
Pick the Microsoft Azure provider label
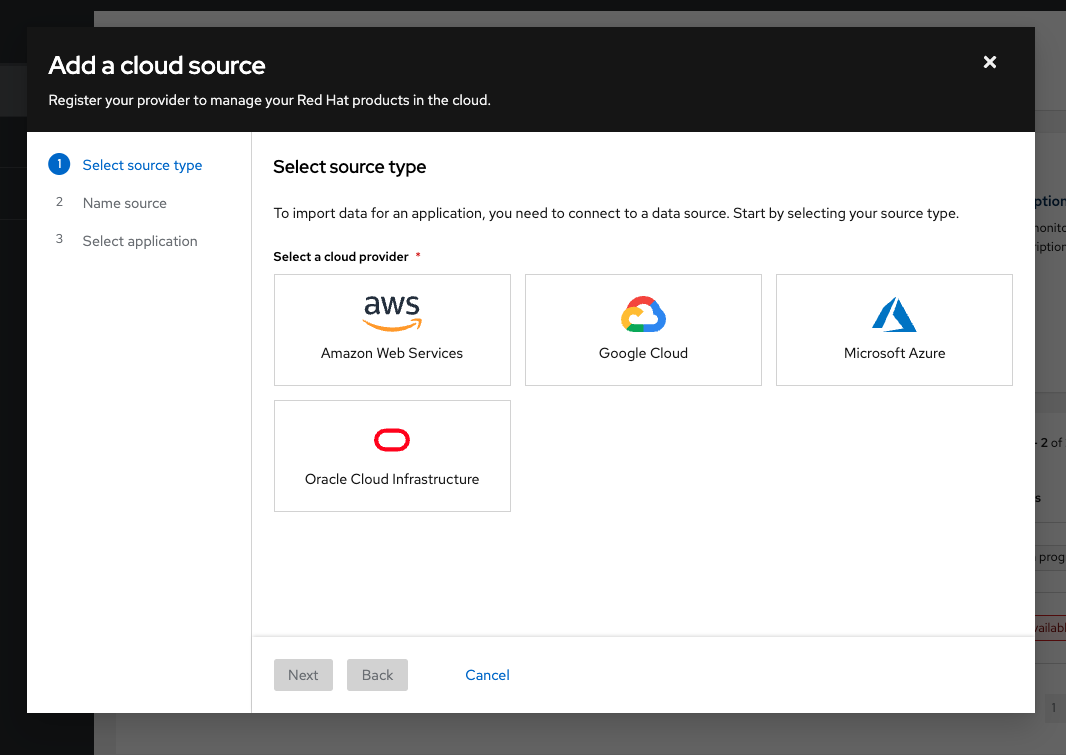coord(894,353)
